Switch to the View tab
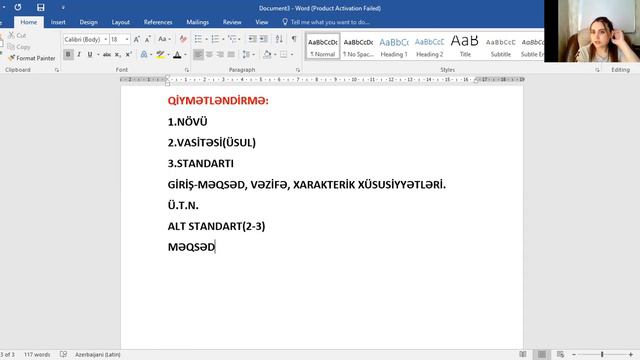 262,22
